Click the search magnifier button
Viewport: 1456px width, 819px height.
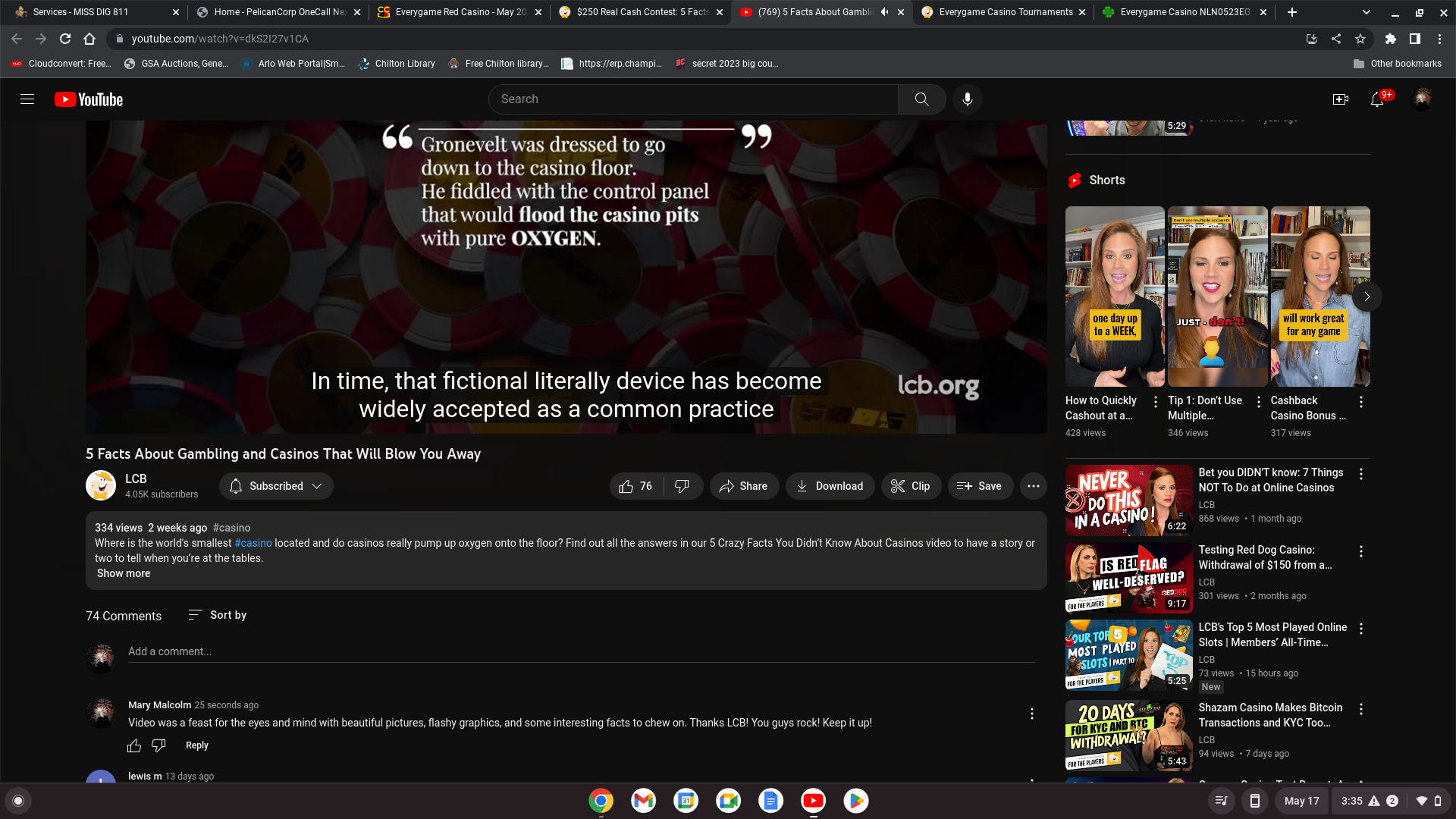click(x=921, y=99)
